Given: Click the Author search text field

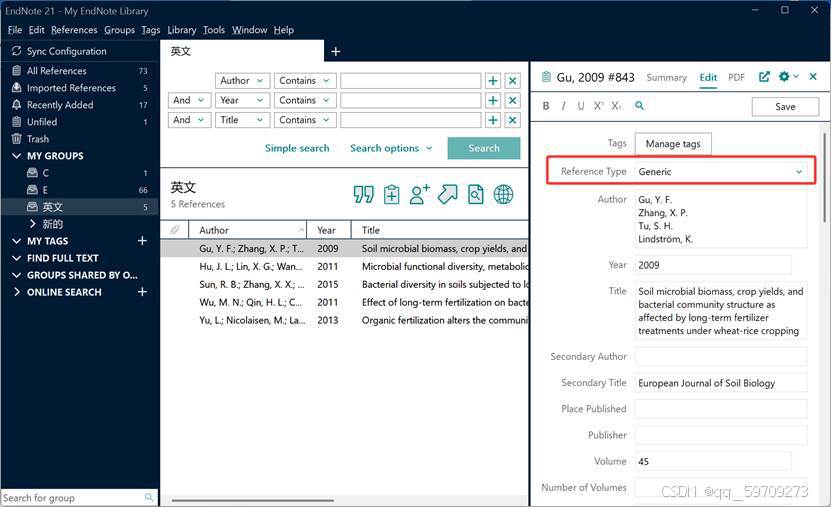Looking at the screenshot, I should coord(411,81).
